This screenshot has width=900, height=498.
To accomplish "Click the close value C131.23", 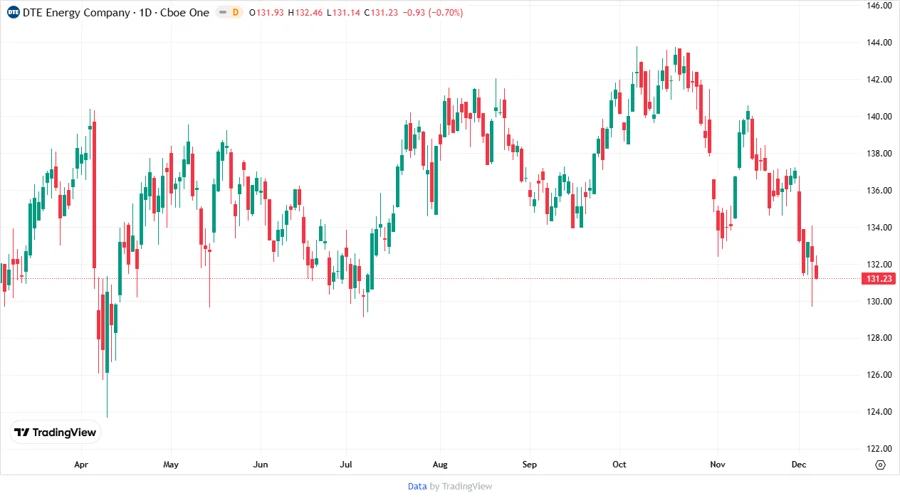I will tap(381, 13).
